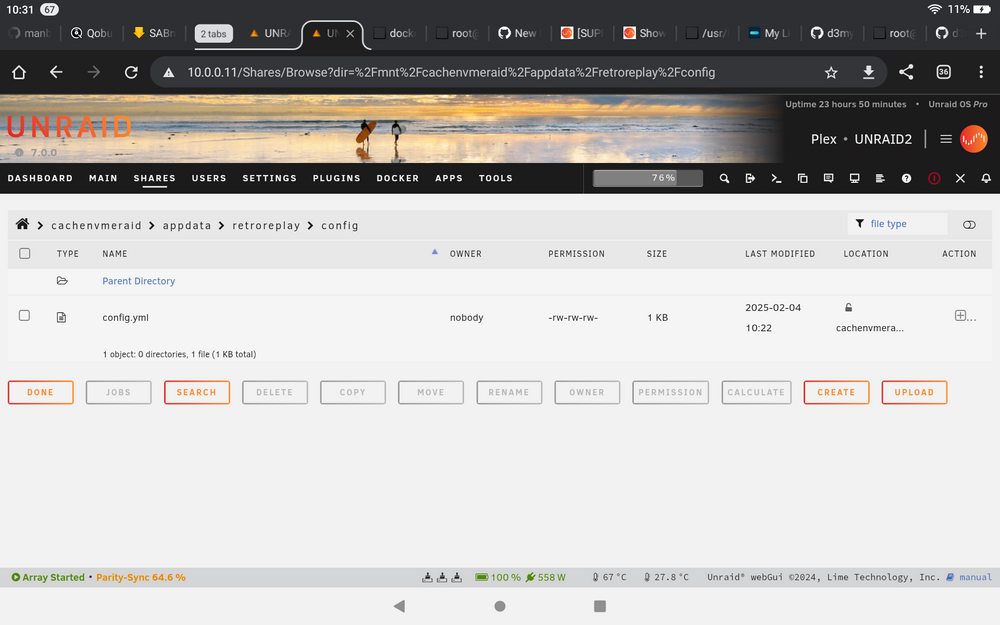
Task: Switch to the [SUP browser tab
Action: 582,33
